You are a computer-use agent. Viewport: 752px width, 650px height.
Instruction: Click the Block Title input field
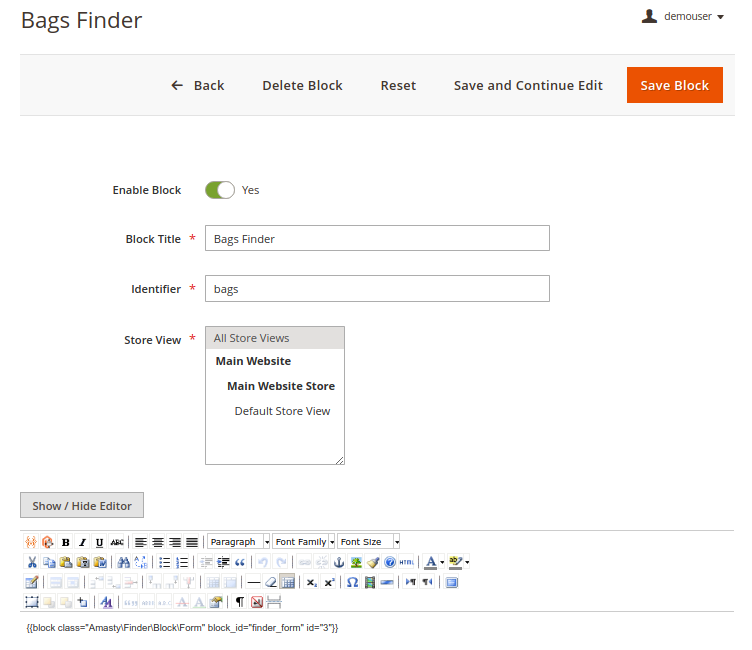pos(377,239)
